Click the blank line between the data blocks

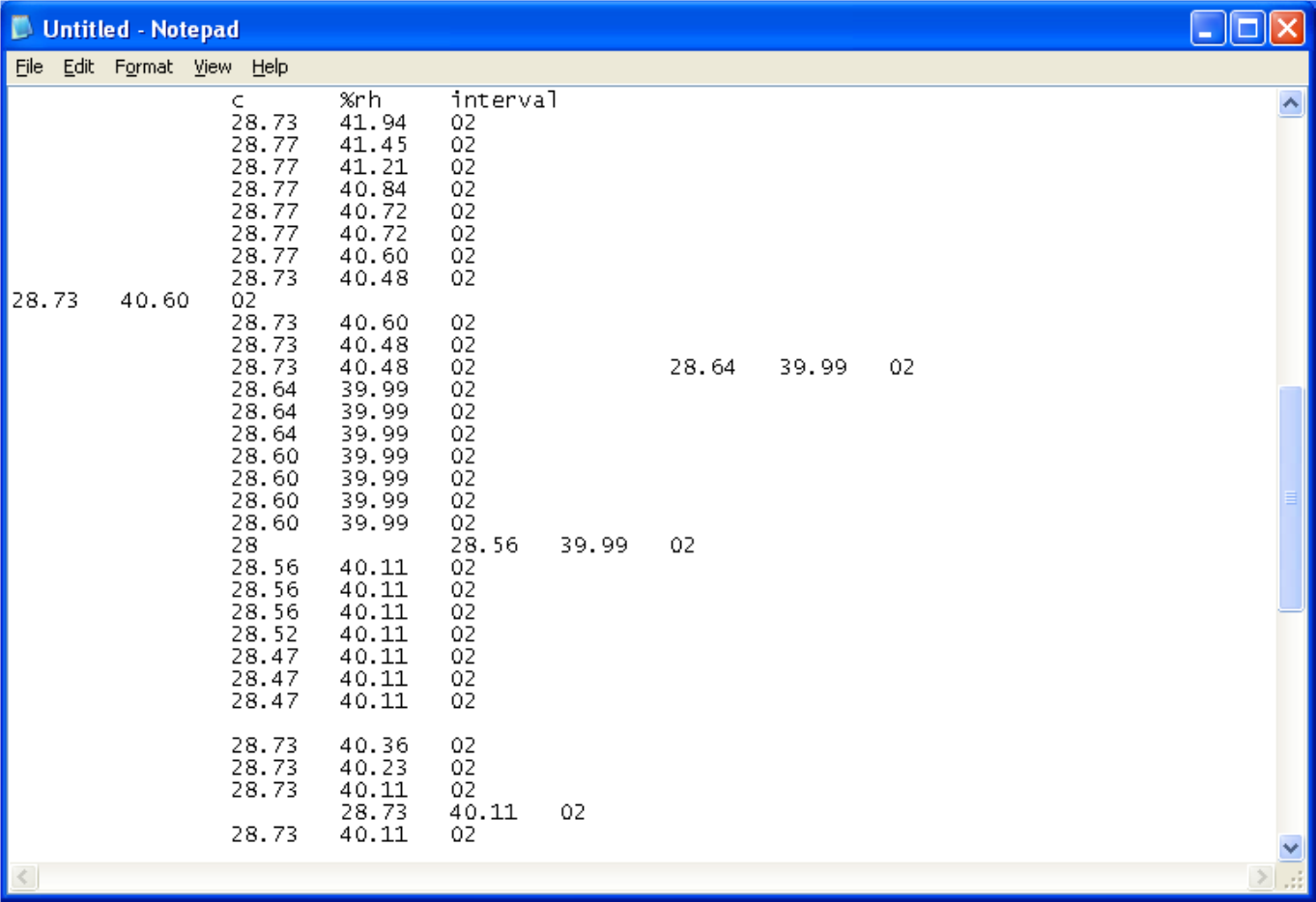click(290, 722)
